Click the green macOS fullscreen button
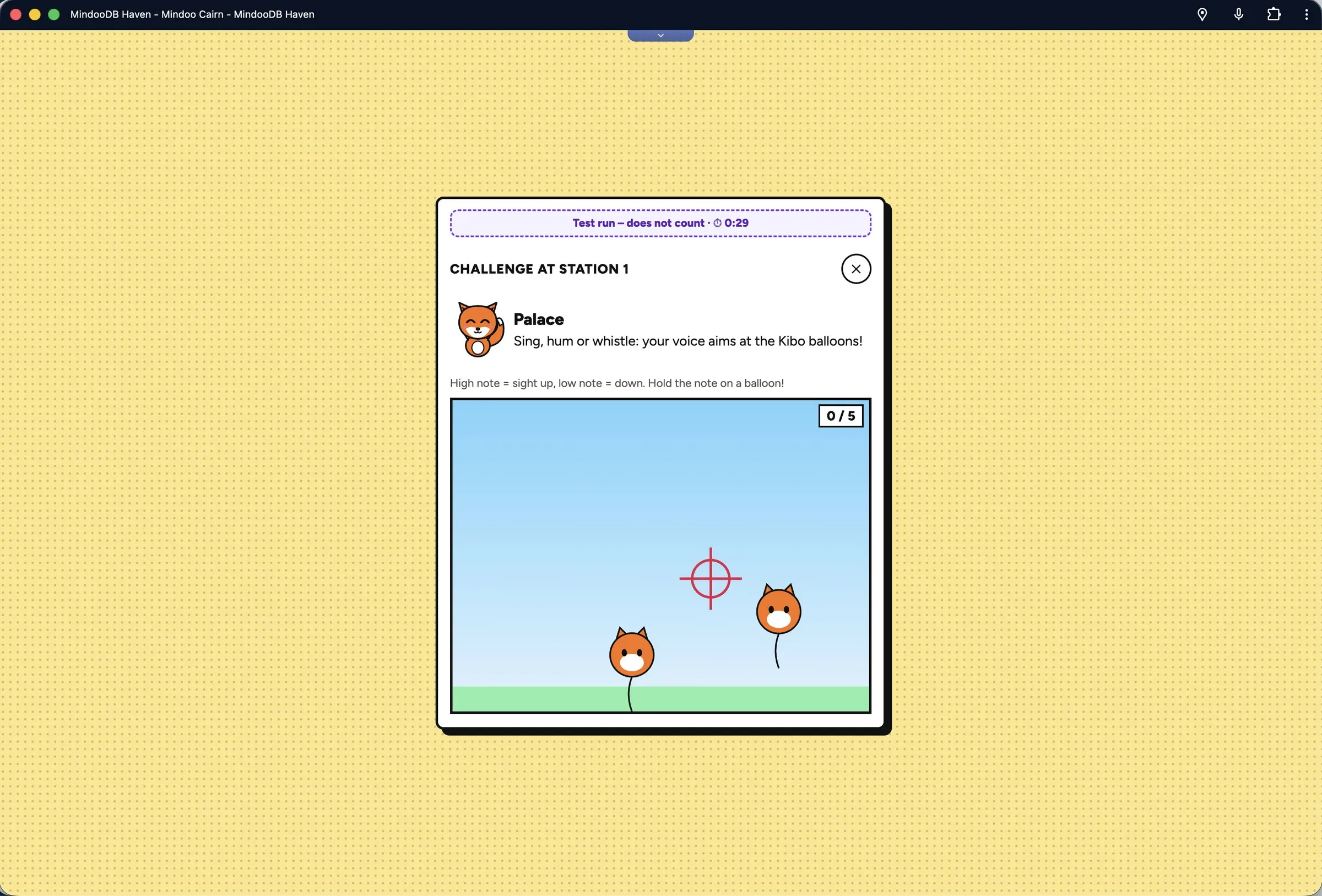This screenshot has width=1322, height=896. (54, 14)
